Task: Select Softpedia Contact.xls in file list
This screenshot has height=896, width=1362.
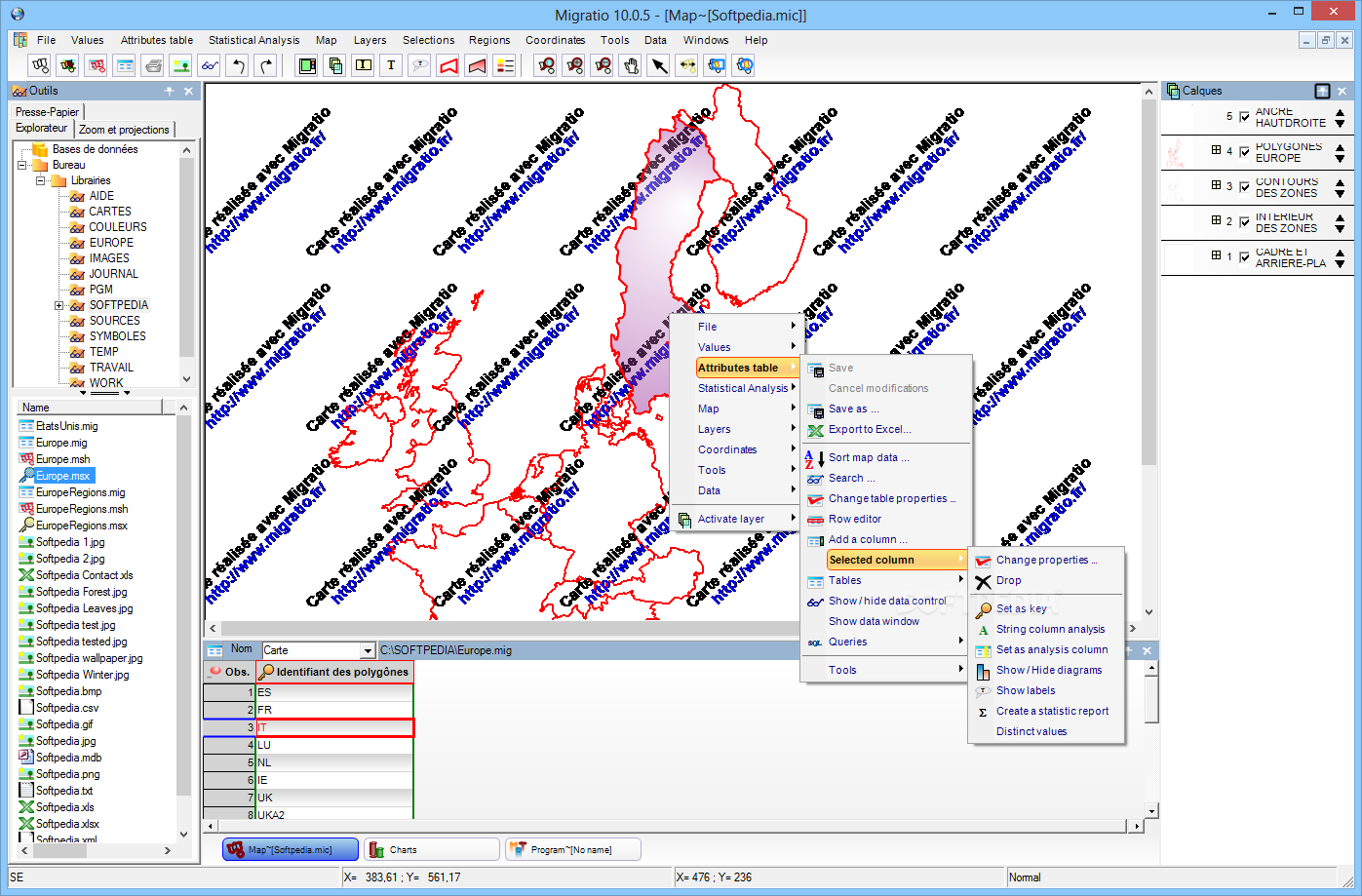Action: pyautogui.click(x=84, y=575)
